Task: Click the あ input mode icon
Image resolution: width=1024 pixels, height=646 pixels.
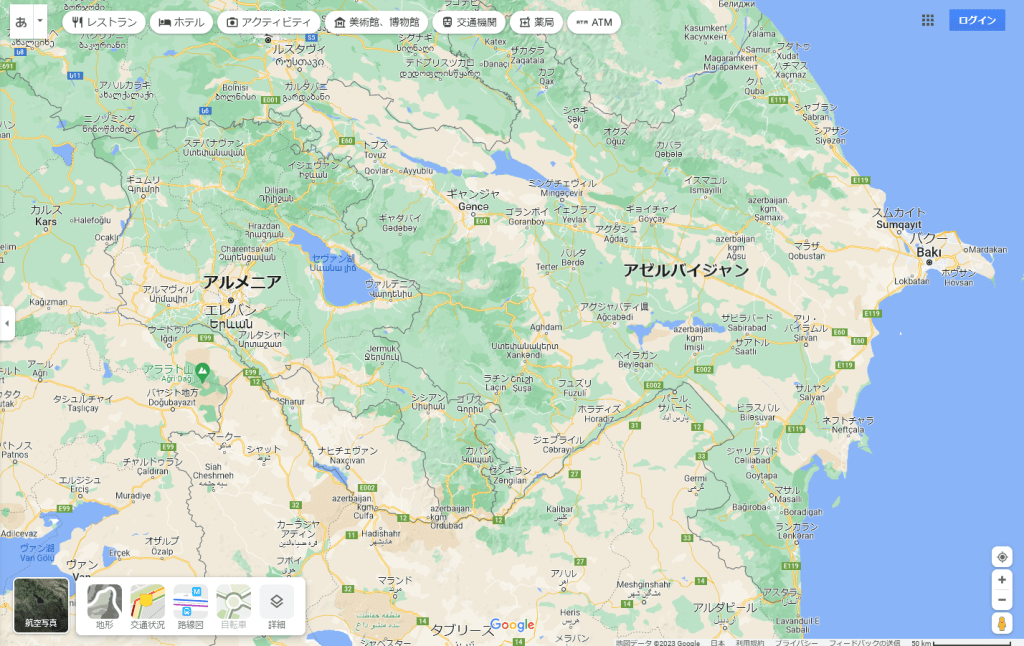Action: tap(21, 20)
